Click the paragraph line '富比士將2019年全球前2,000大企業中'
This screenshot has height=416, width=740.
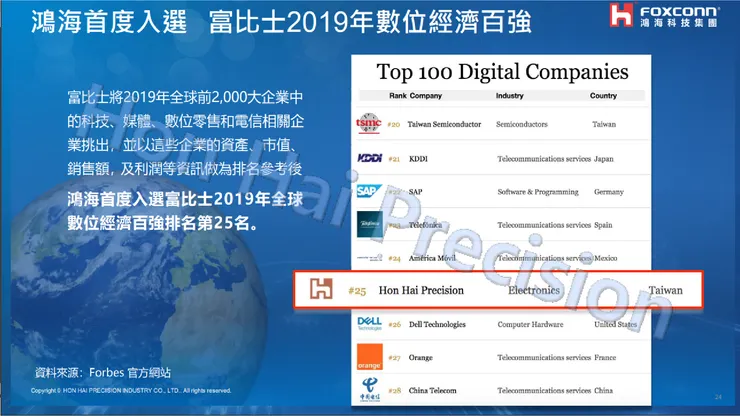click(185, 97)
